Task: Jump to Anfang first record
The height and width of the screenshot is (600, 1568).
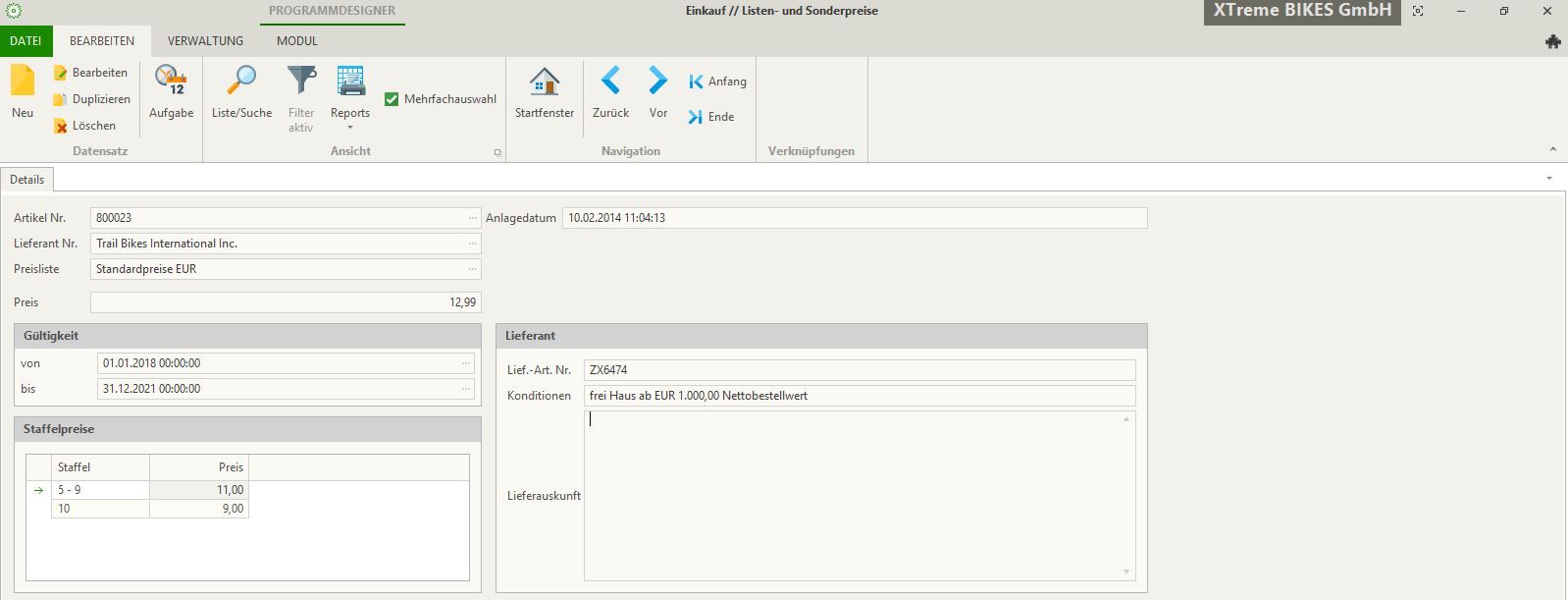Action: pyautogui.click(x=717, y=82)
